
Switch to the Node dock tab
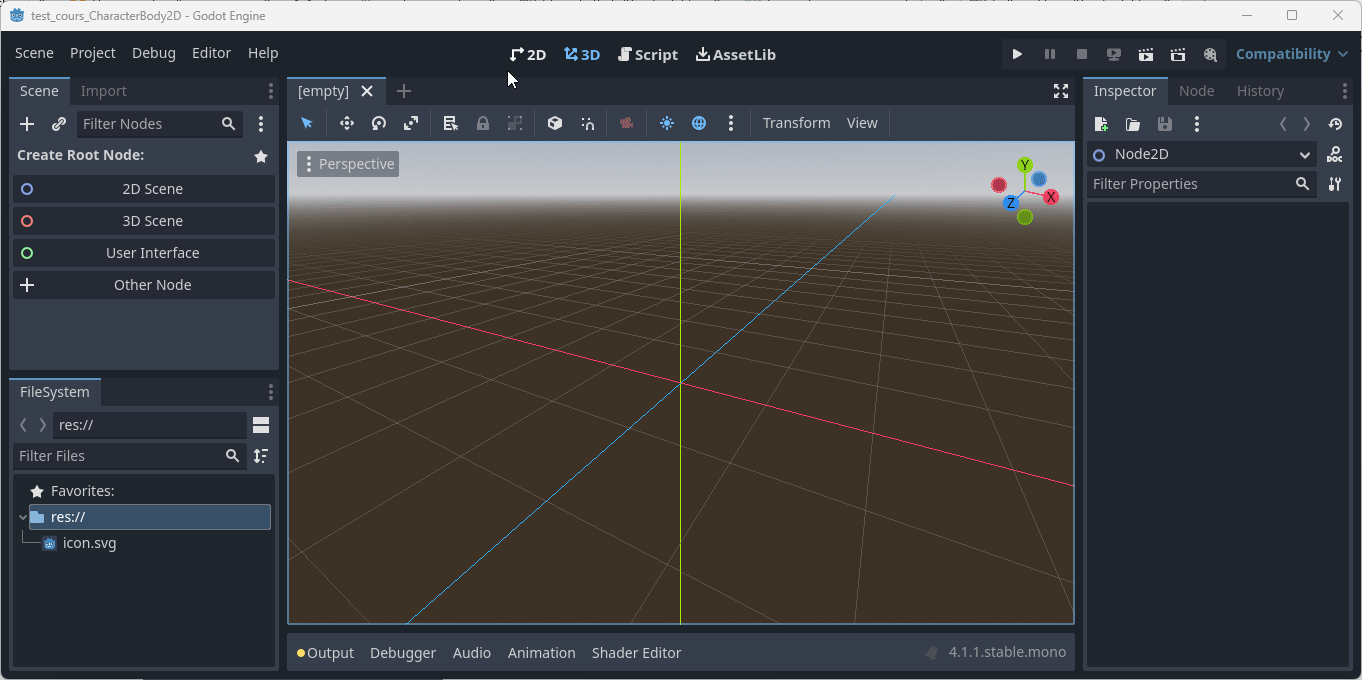(x=1196, y=91)
